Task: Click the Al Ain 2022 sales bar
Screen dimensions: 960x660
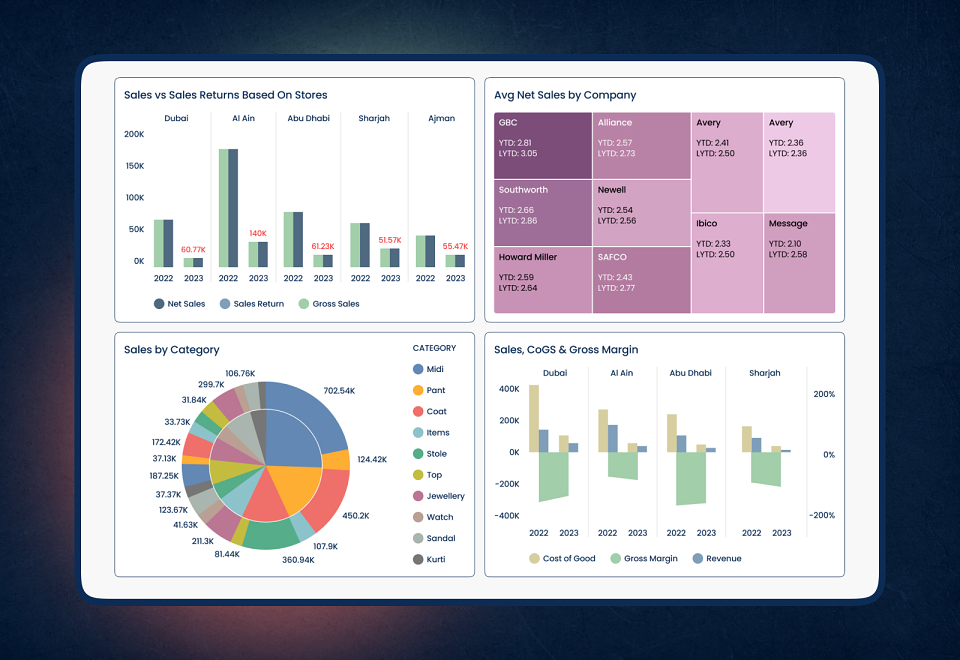Action: coord(228,208)
